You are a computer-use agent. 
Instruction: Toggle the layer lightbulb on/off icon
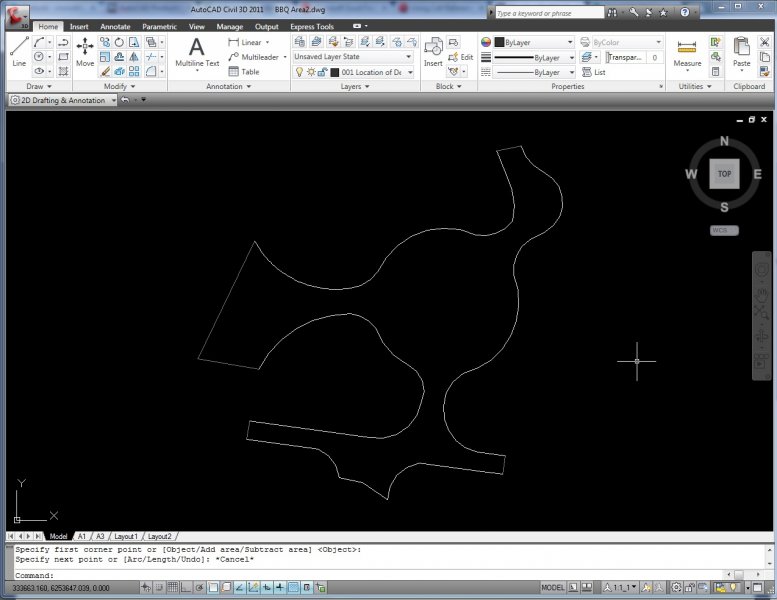coord(298,73)
